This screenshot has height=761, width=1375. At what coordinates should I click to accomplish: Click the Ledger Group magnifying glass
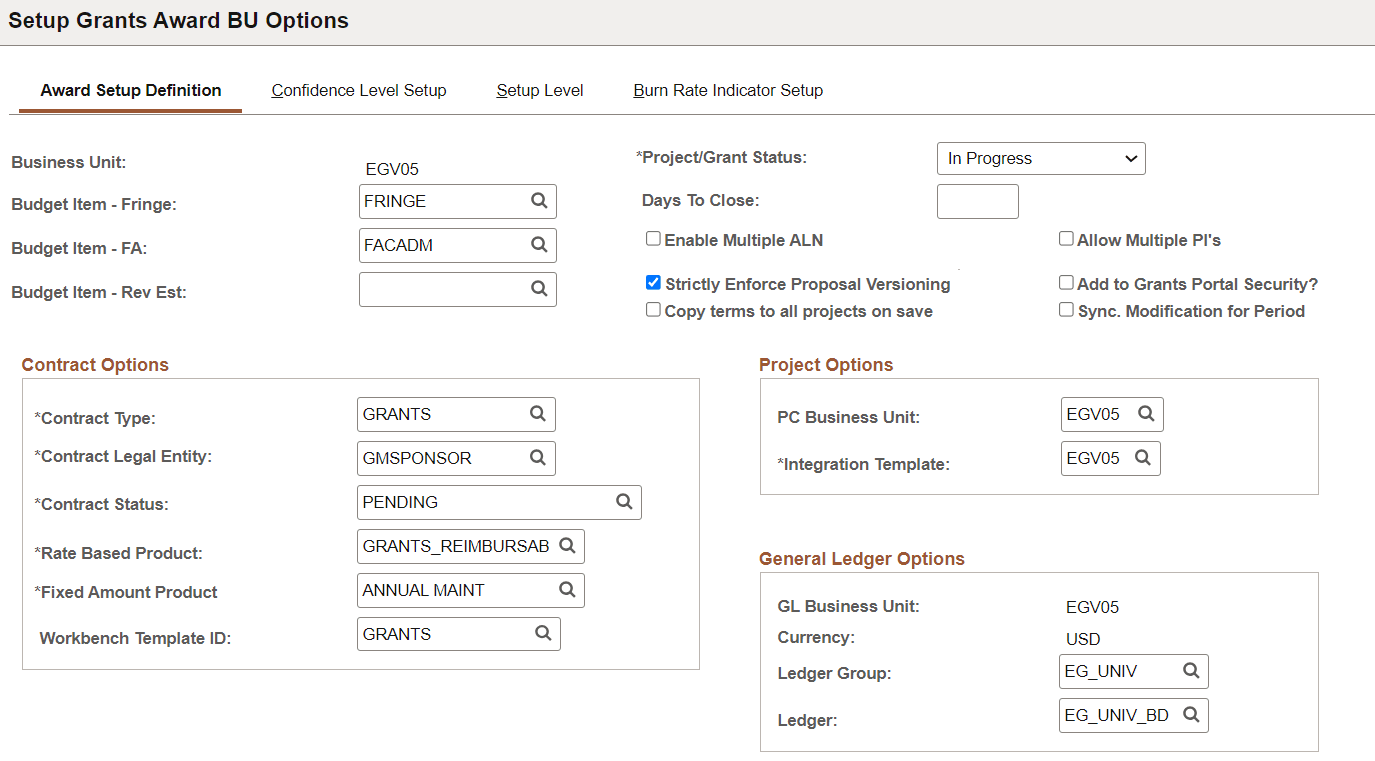tap(1191, 671)
